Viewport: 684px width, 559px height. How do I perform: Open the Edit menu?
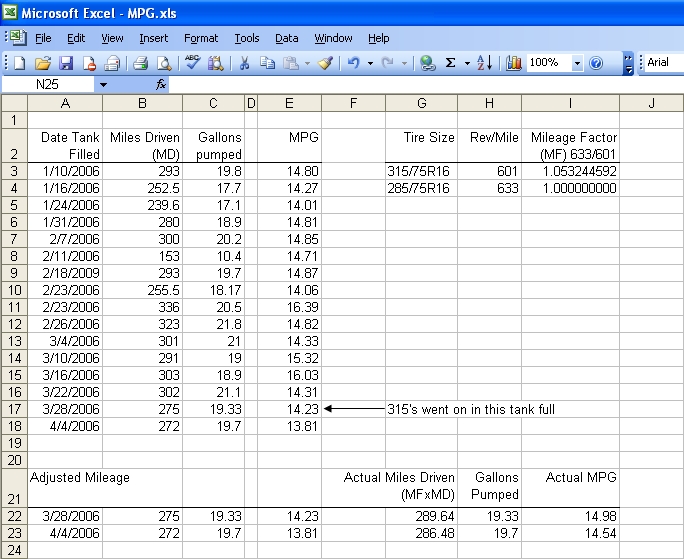76,38
